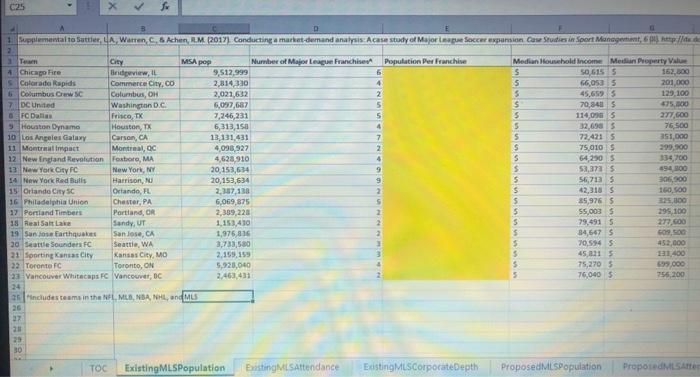The height and width of the screenshot is (377, 700).
Task: Click the 'Commerce City, CO' city cell
Action: (145, 83)
